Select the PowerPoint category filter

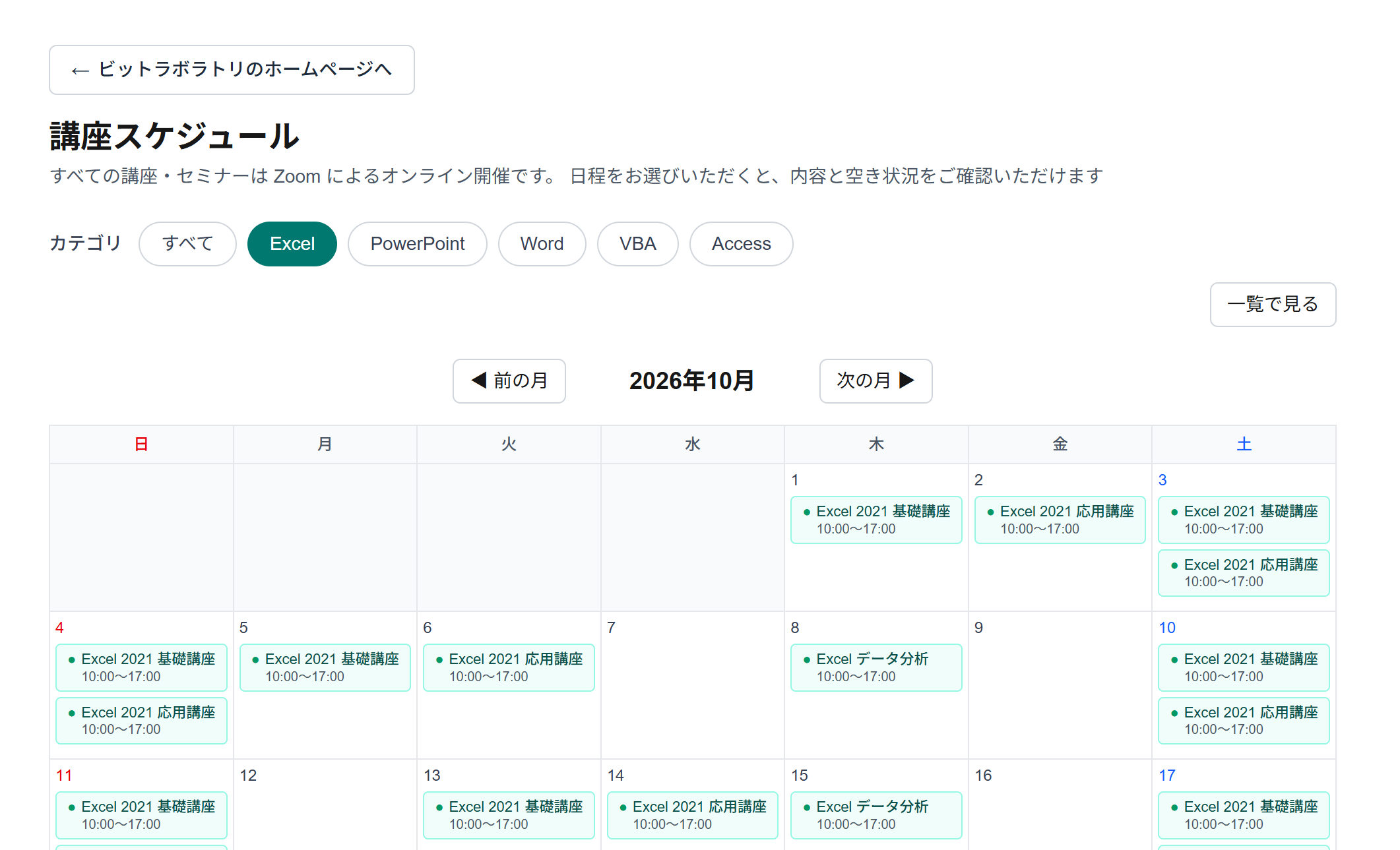coord(418,244)
